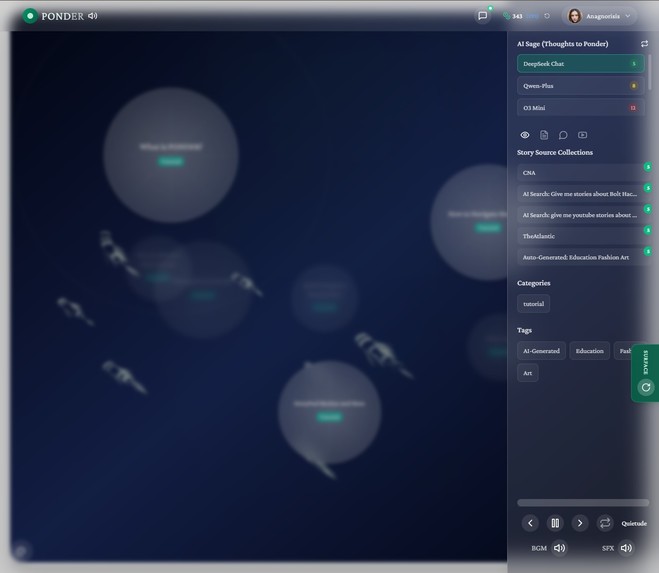Click the Tags heading

coord(524,330)
